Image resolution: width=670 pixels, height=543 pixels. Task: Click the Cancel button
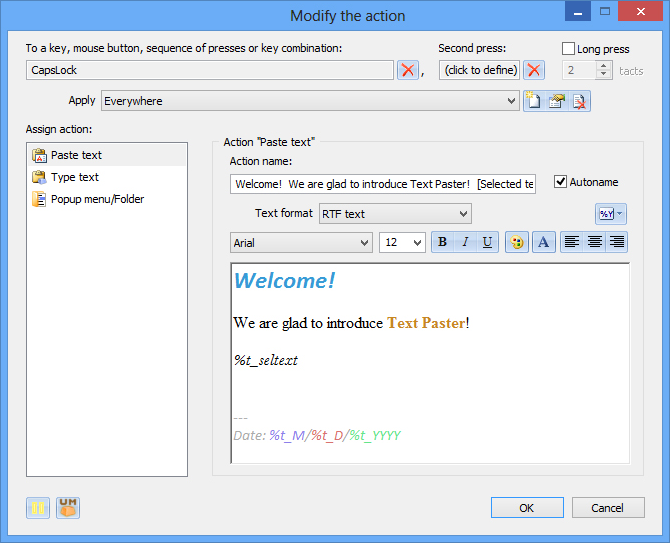click(608, 508)
